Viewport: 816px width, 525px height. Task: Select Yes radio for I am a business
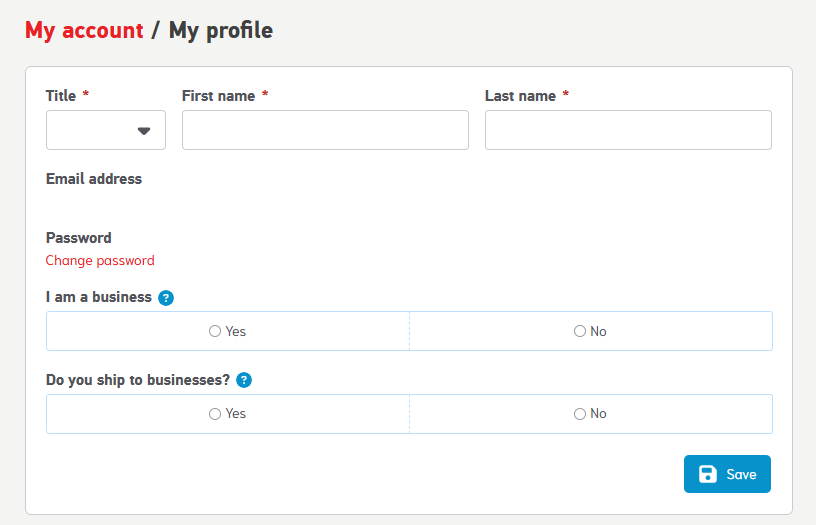[215, 331]
